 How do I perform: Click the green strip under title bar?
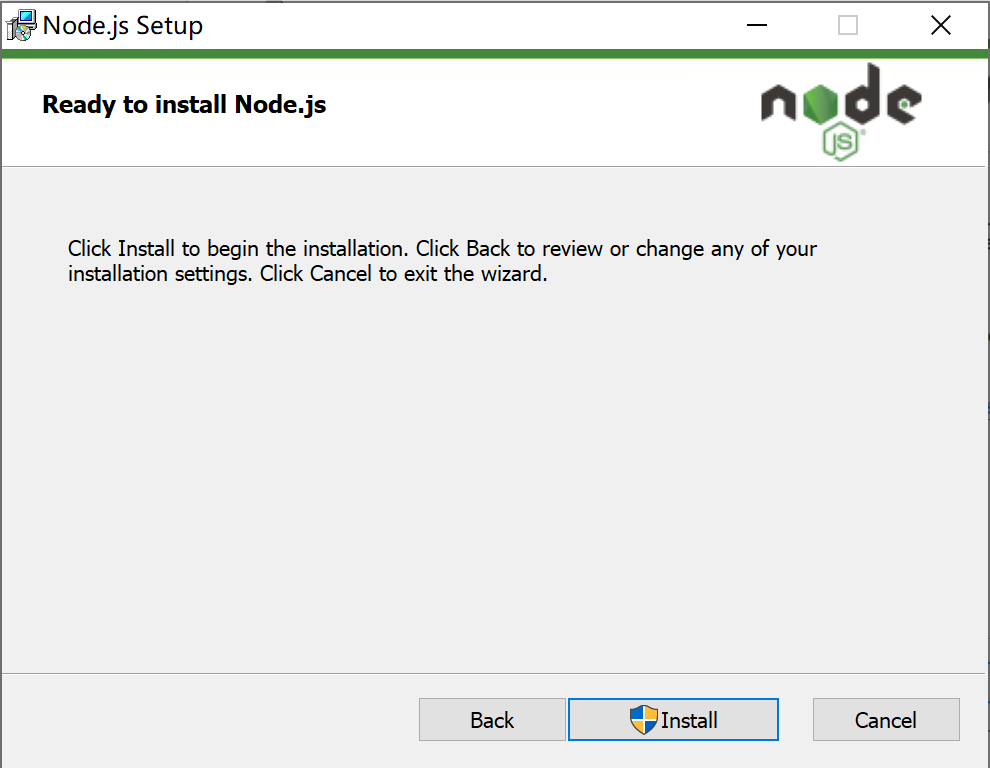tap(494, 54)
